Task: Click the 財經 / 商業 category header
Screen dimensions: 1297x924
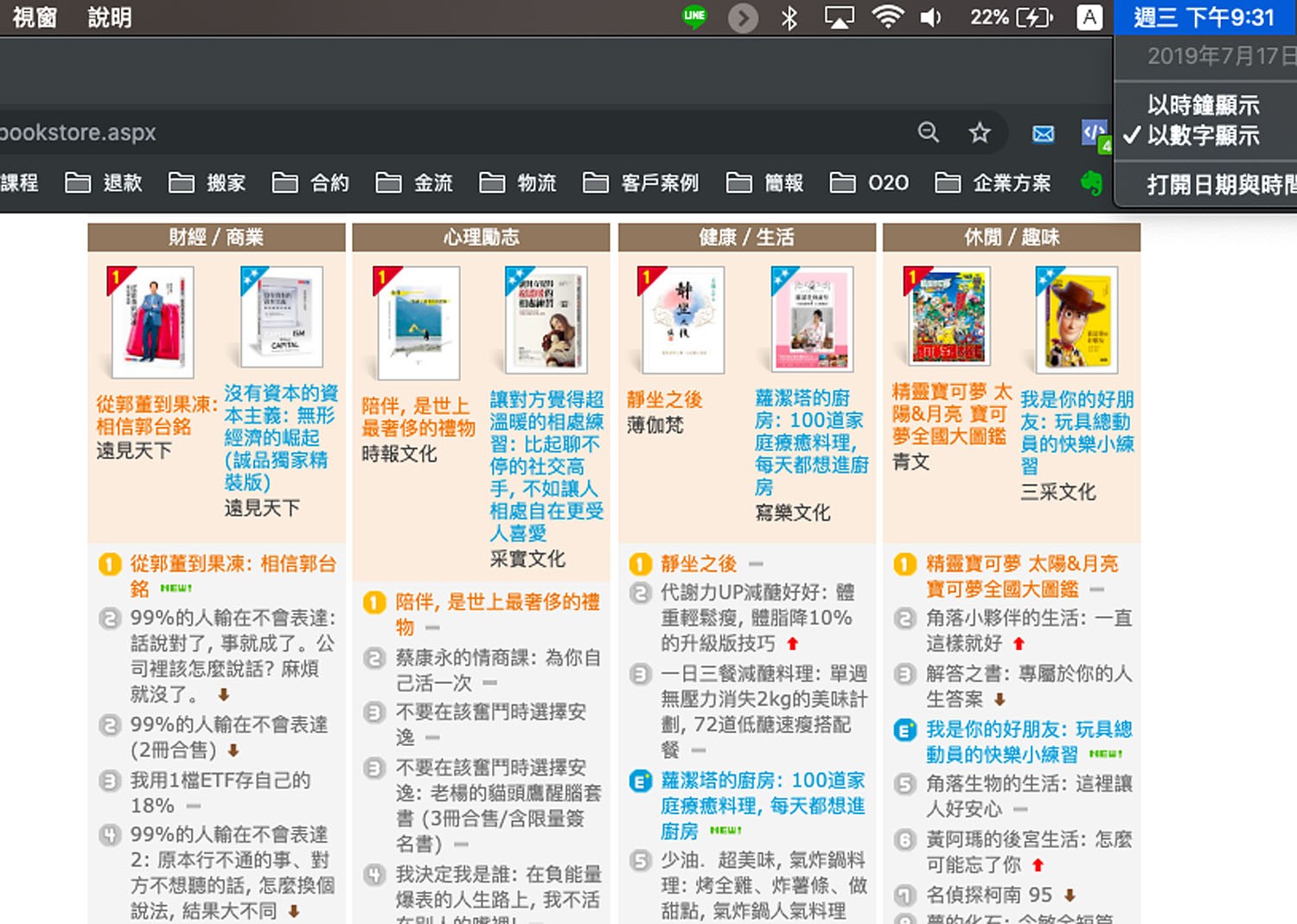Action: tap(216, 237)
